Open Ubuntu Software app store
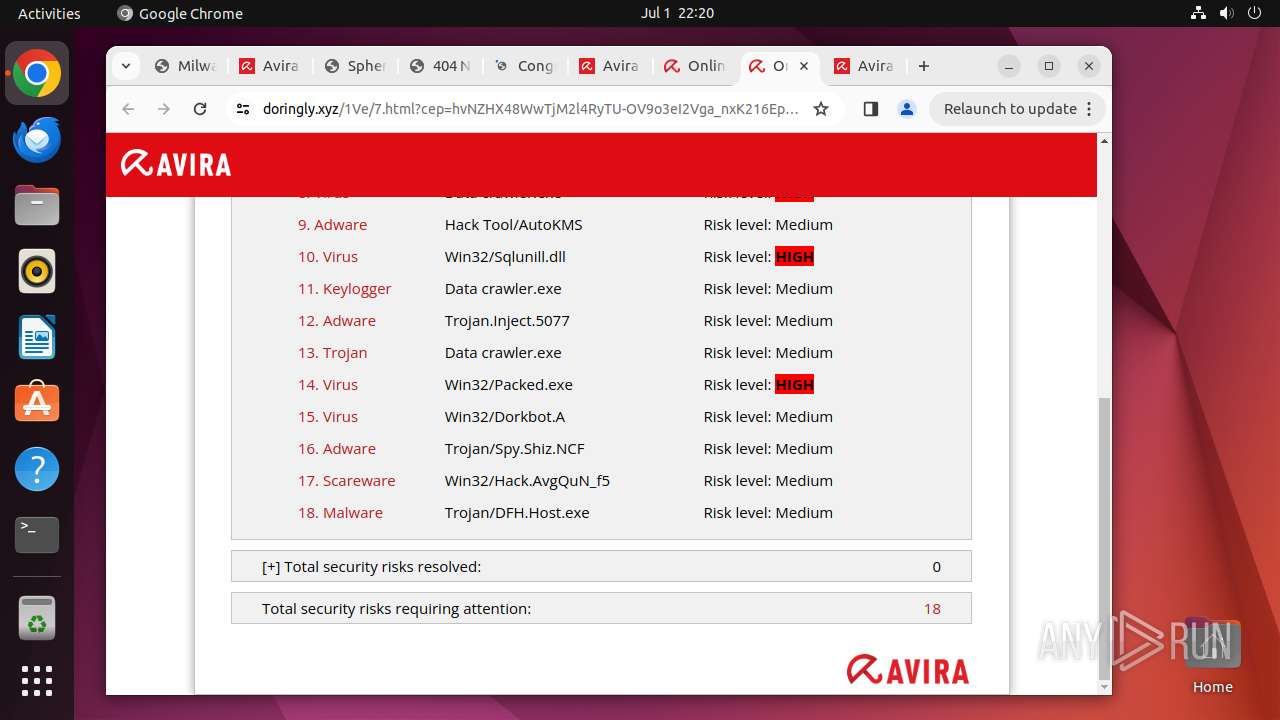 37,403
